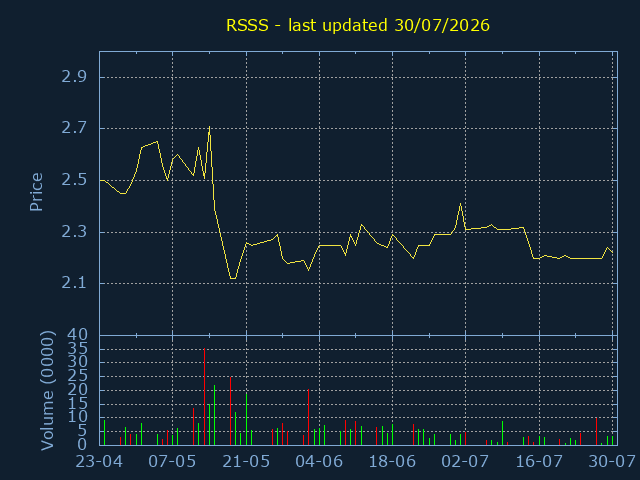This screenshot has width=640, height=480.
Task: Click the 04-06 date axis label
Action: [319, 462]
